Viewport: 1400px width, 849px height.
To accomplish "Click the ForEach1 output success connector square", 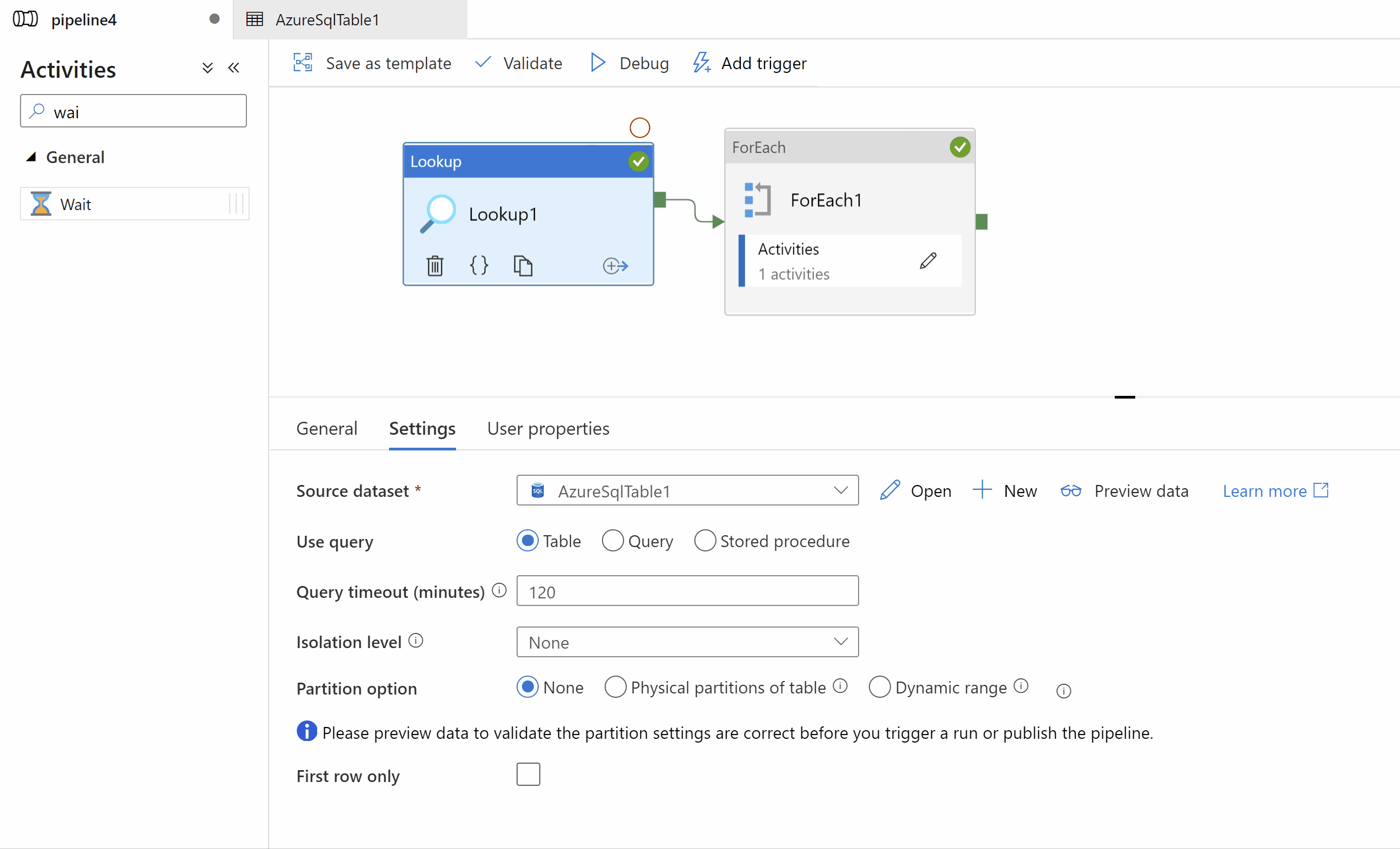I will tap(982, 221).
